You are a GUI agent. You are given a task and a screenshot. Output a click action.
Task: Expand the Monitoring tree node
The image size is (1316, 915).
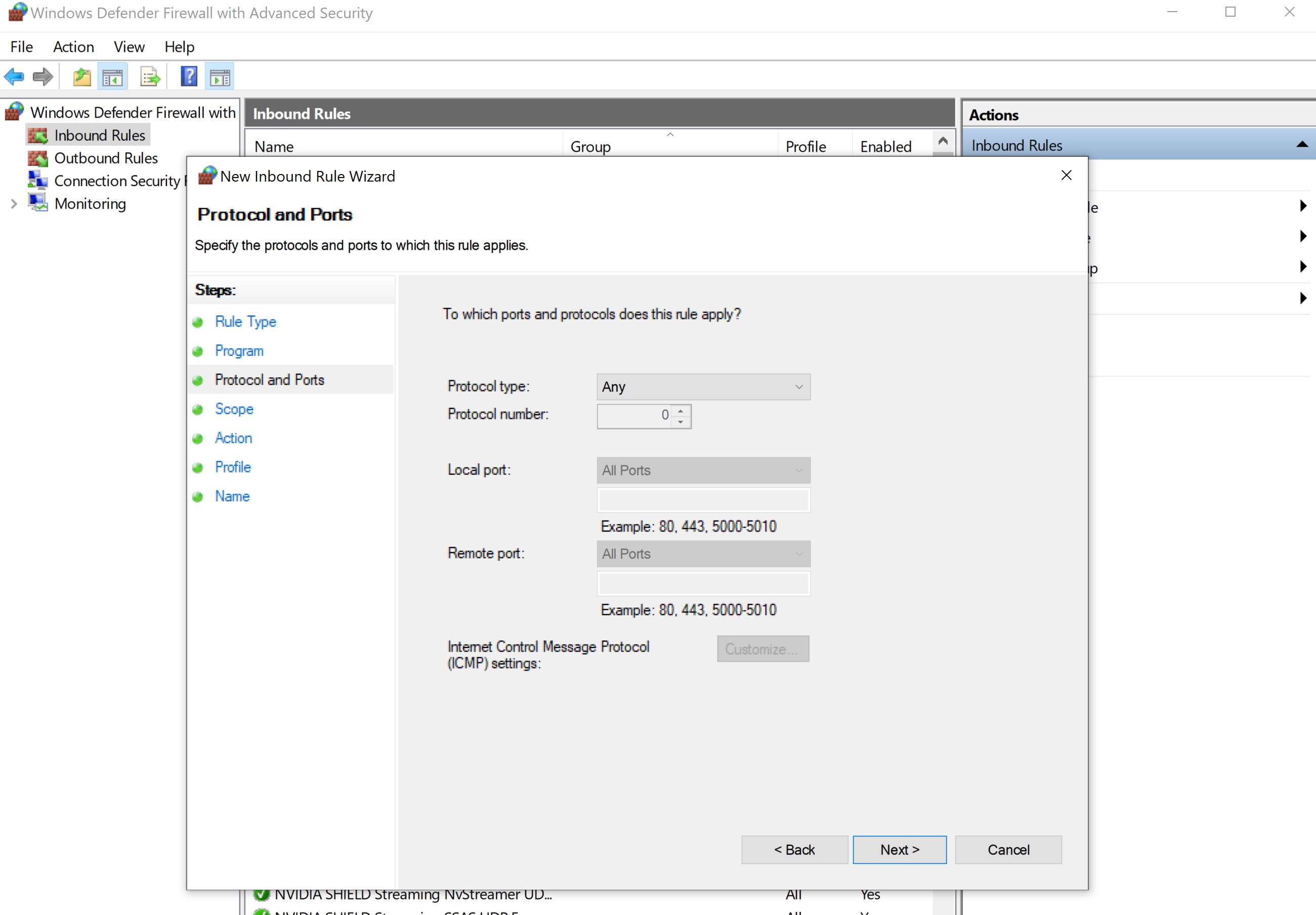point(14,204)
